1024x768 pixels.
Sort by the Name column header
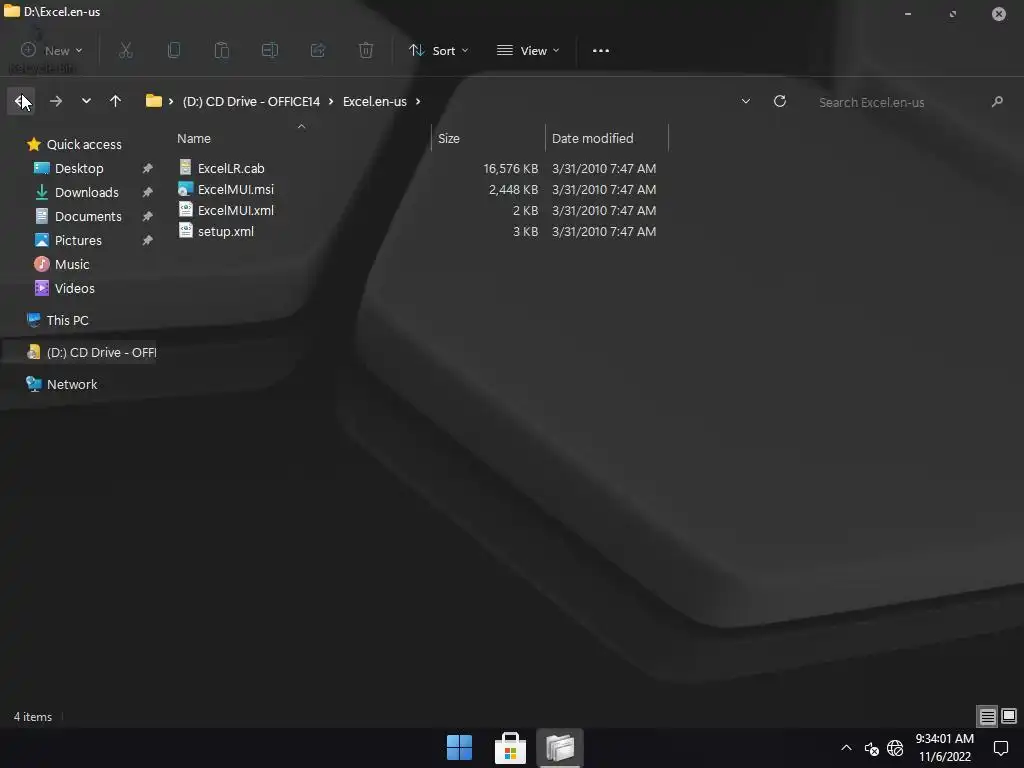[194, 138]
